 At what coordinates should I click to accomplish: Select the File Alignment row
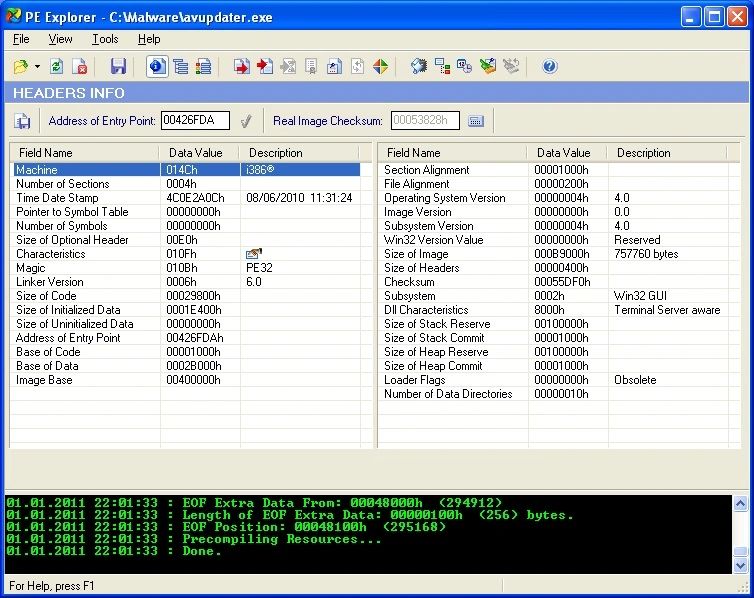(554, 184)
